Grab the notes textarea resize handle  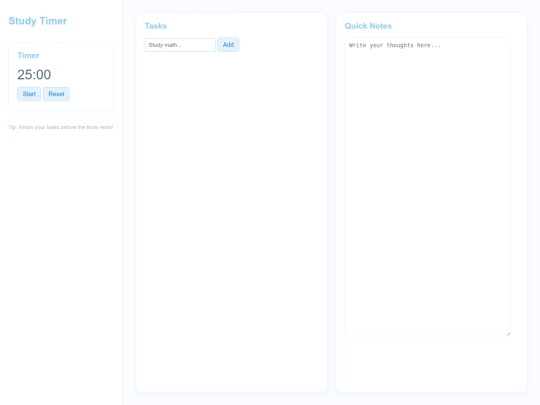pos(508,334)
